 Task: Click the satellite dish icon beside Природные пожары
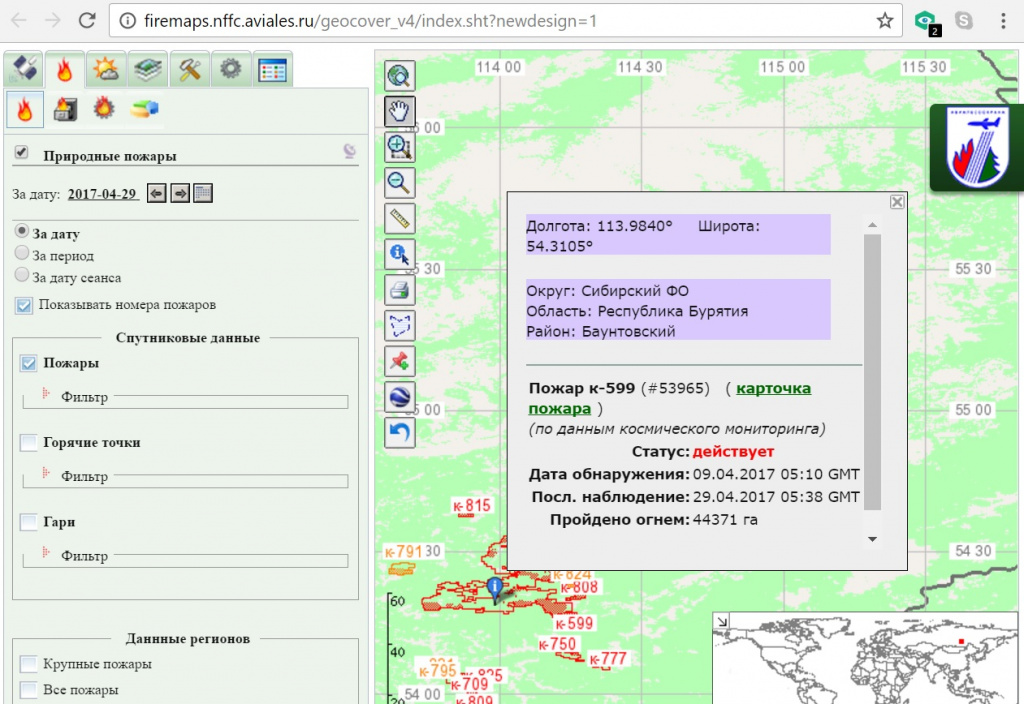pyautogui.click(x=350, y=152)
